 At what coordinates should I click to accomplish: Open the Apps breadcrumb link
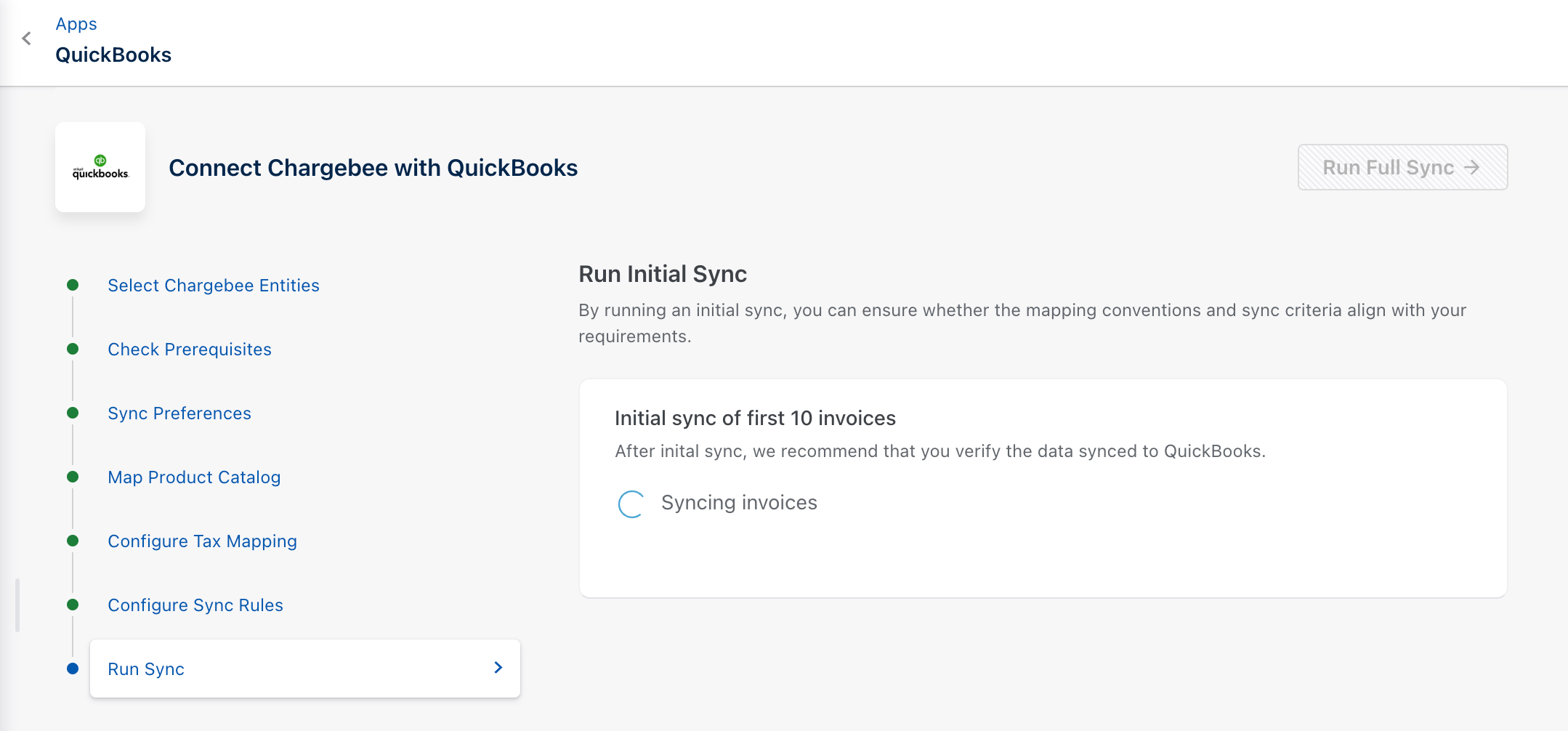[76, 24]
